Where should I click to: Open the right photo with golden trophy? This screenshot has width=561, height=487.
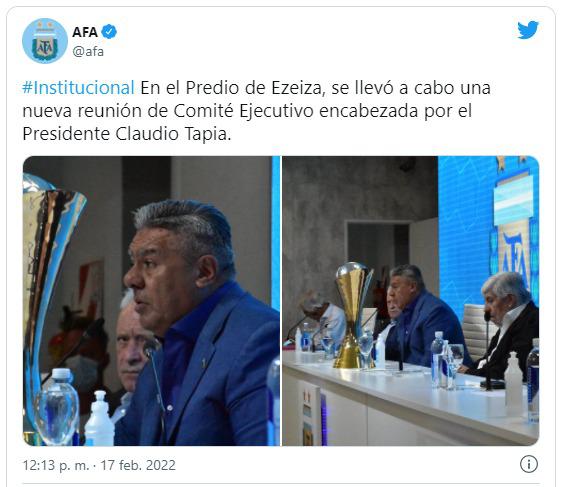[410, 301]
